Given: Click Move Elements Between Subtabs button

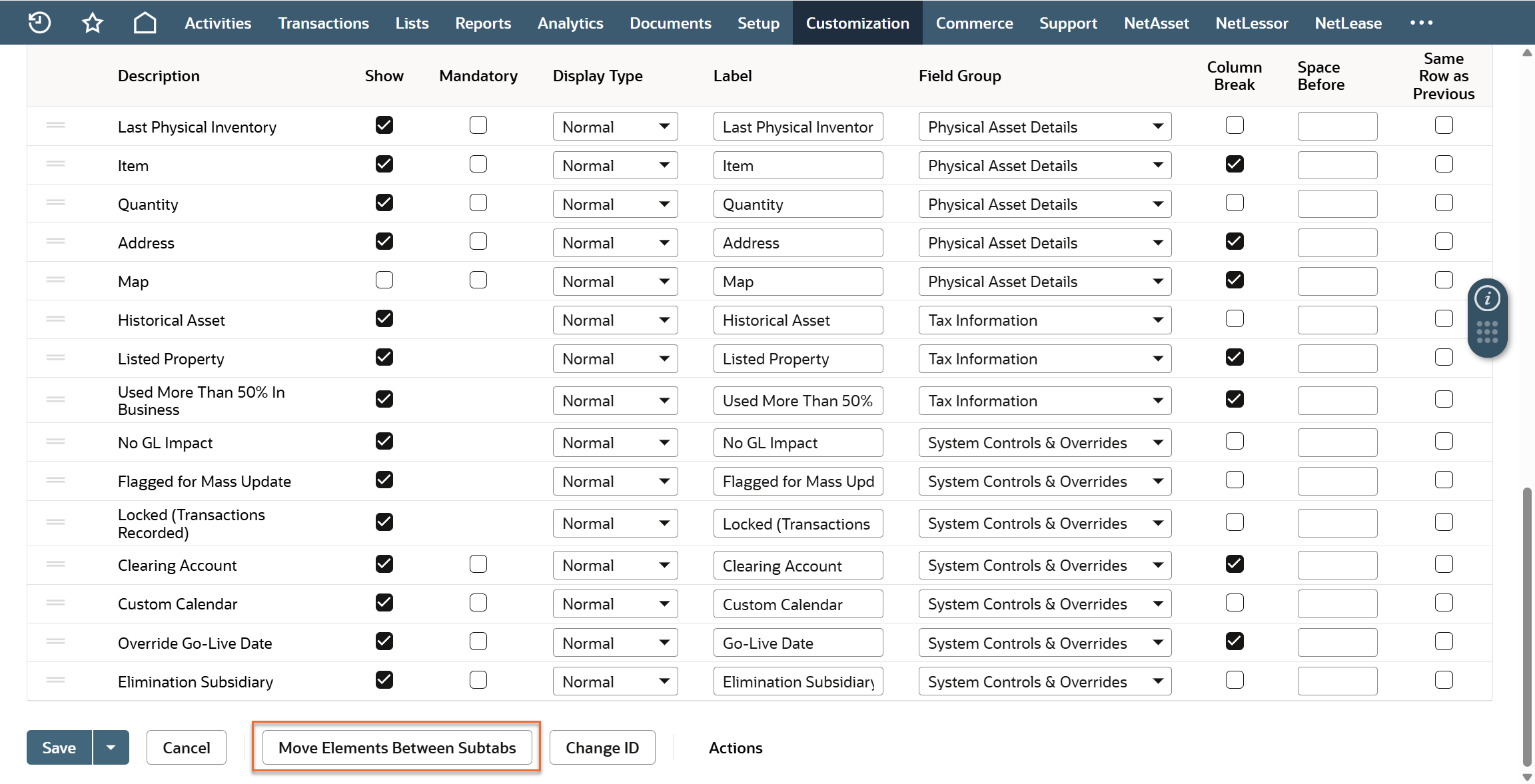Looking at the screenshot, I should [397, 747].
